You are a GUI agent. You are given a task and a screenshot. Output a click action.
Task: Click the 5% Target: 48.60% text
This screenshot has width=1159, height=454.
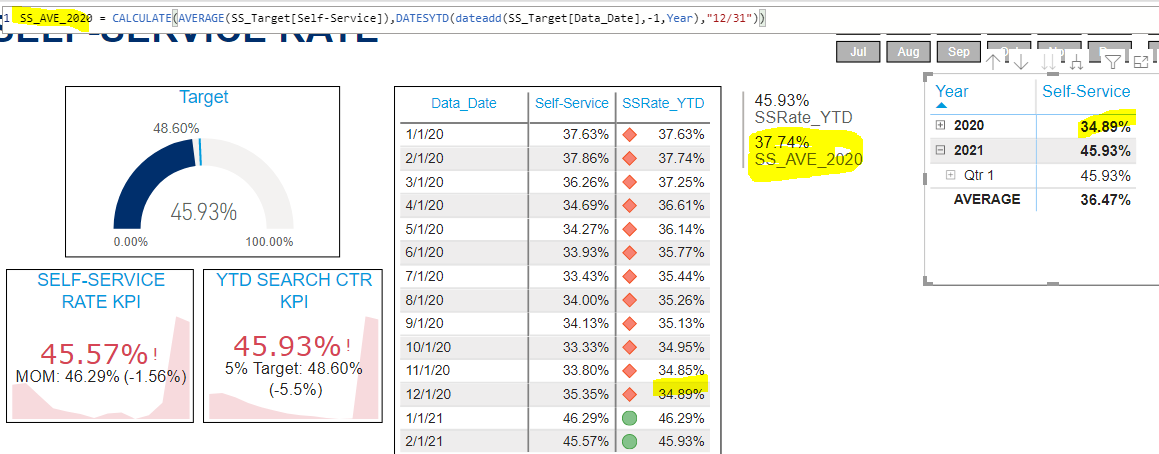[293, 367]
